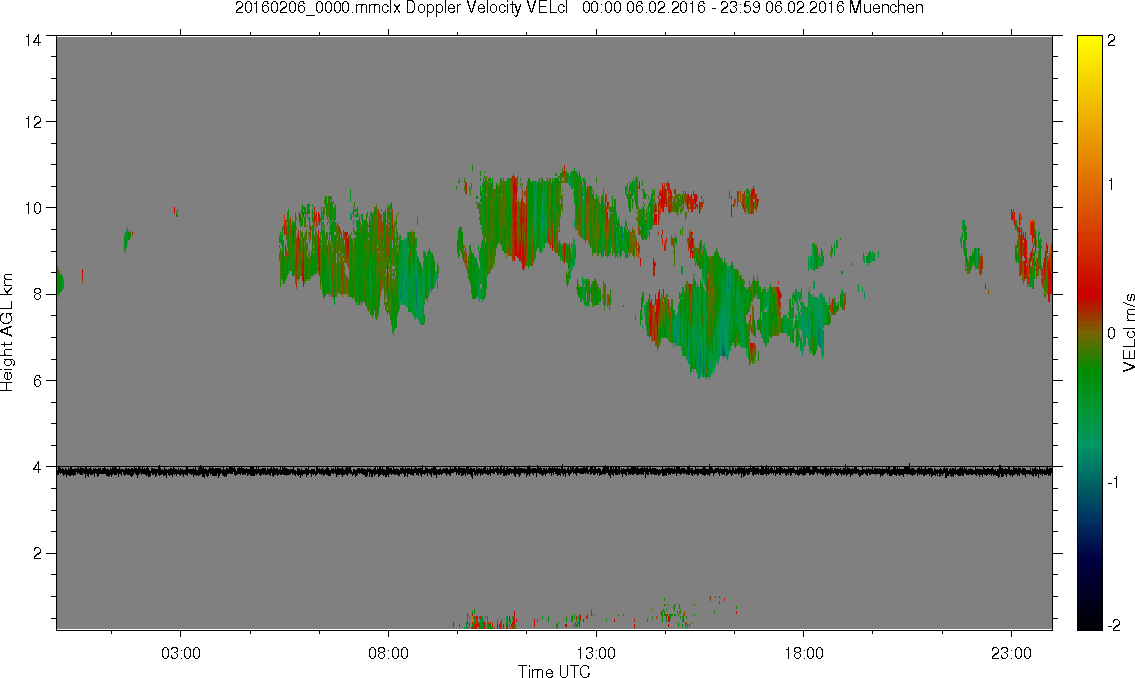The height and width of the screenshot is (678, 1135).
Task: Click the 18:00 time tick label
Action: pos(803,653)
